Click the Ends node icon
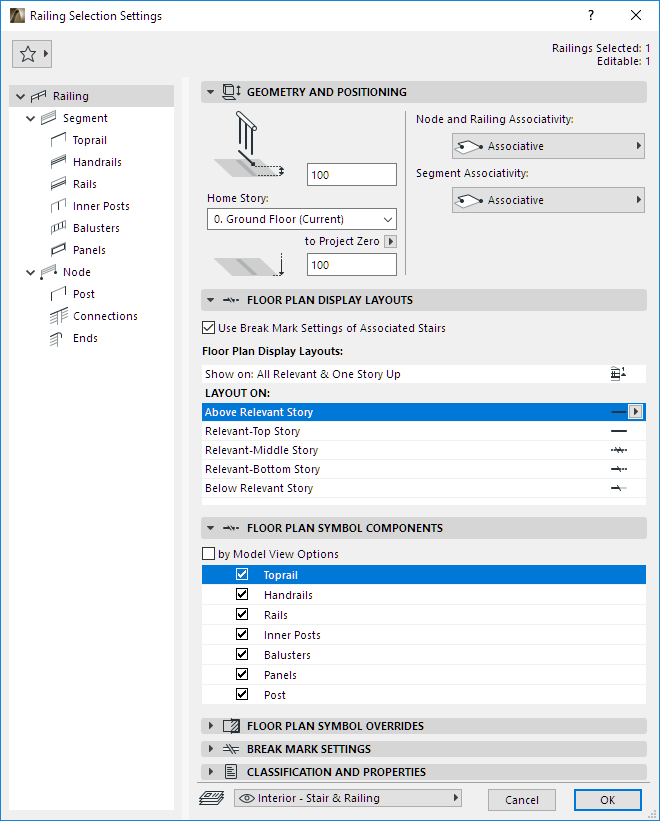660x821 pixels. pyautogui.click(x=58, y=338)
